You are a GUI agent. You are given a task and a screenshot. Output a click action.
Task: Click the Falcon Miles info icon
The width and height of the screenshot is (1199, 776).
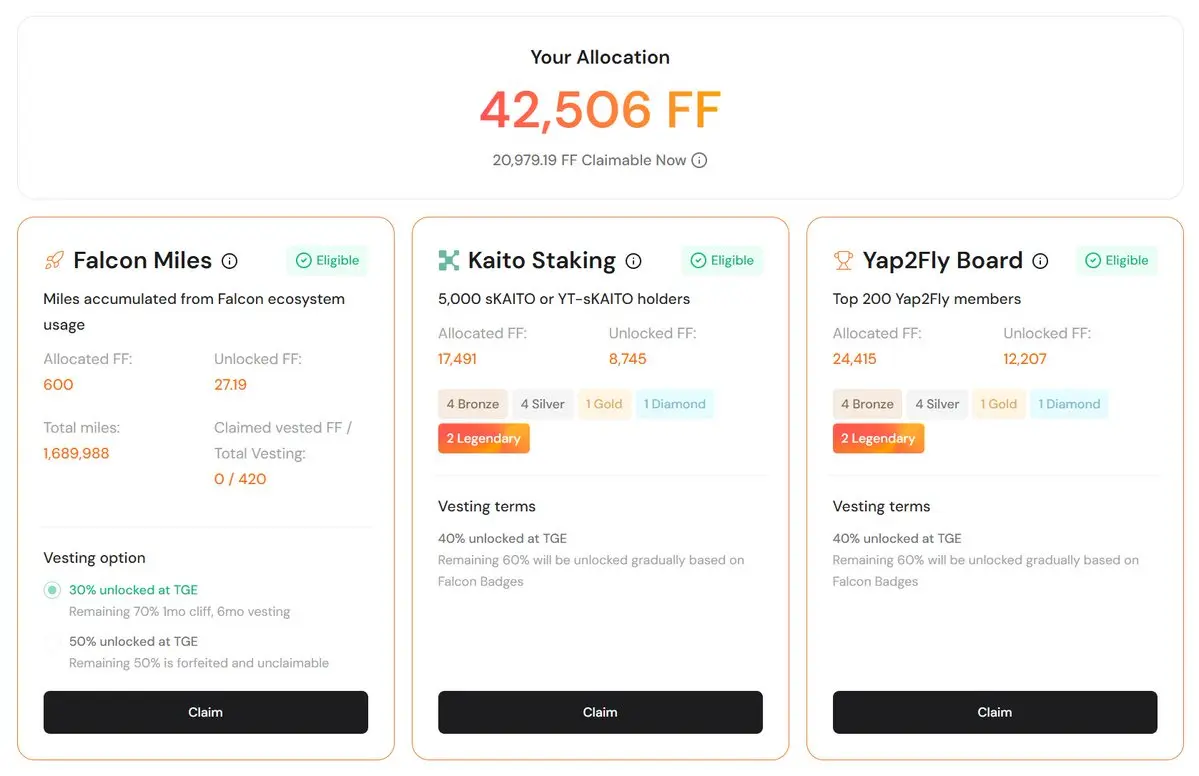[230, 261]
